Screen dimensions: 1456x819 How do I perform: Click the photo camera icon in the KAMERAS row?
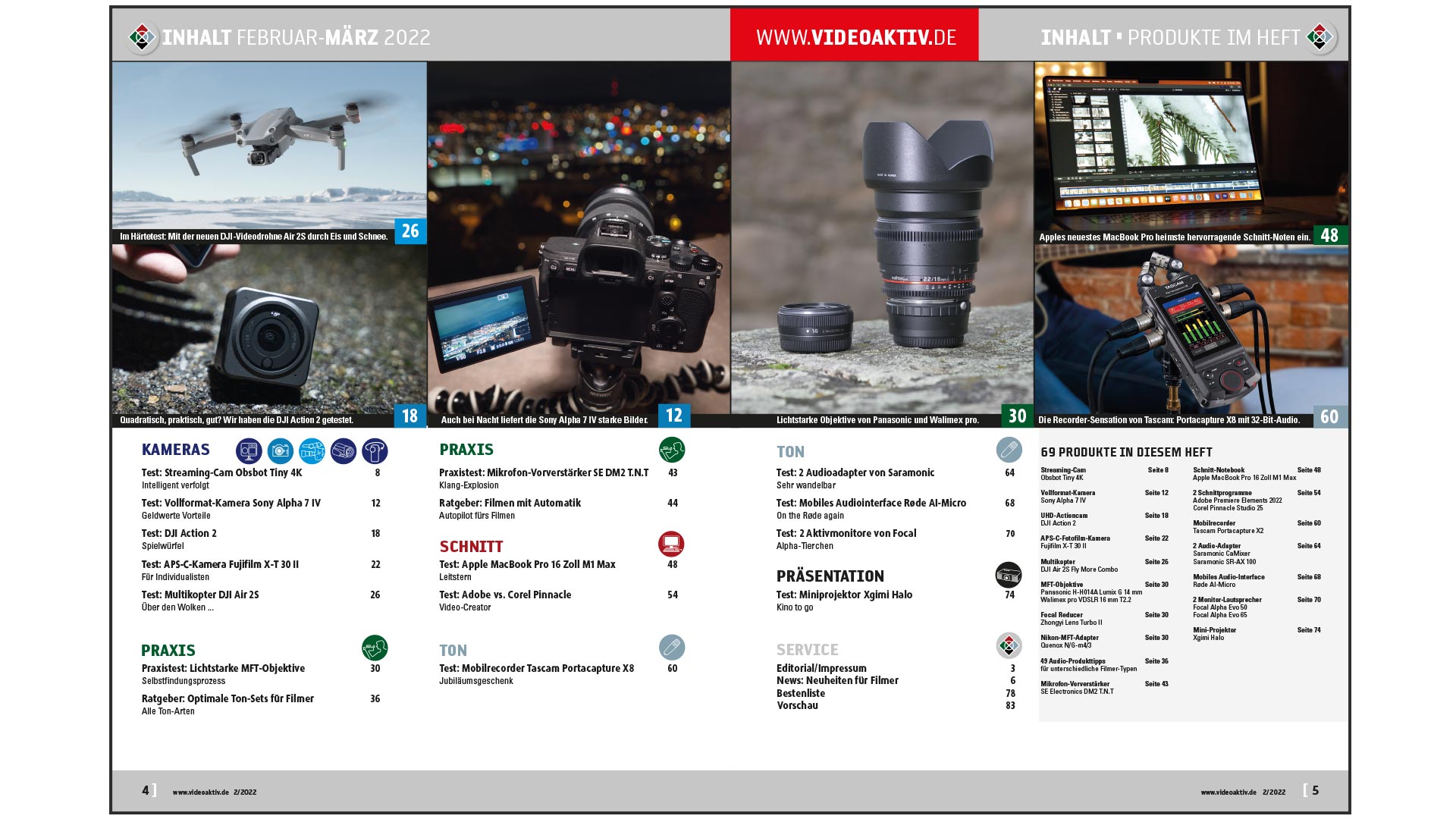click(281, 451)
